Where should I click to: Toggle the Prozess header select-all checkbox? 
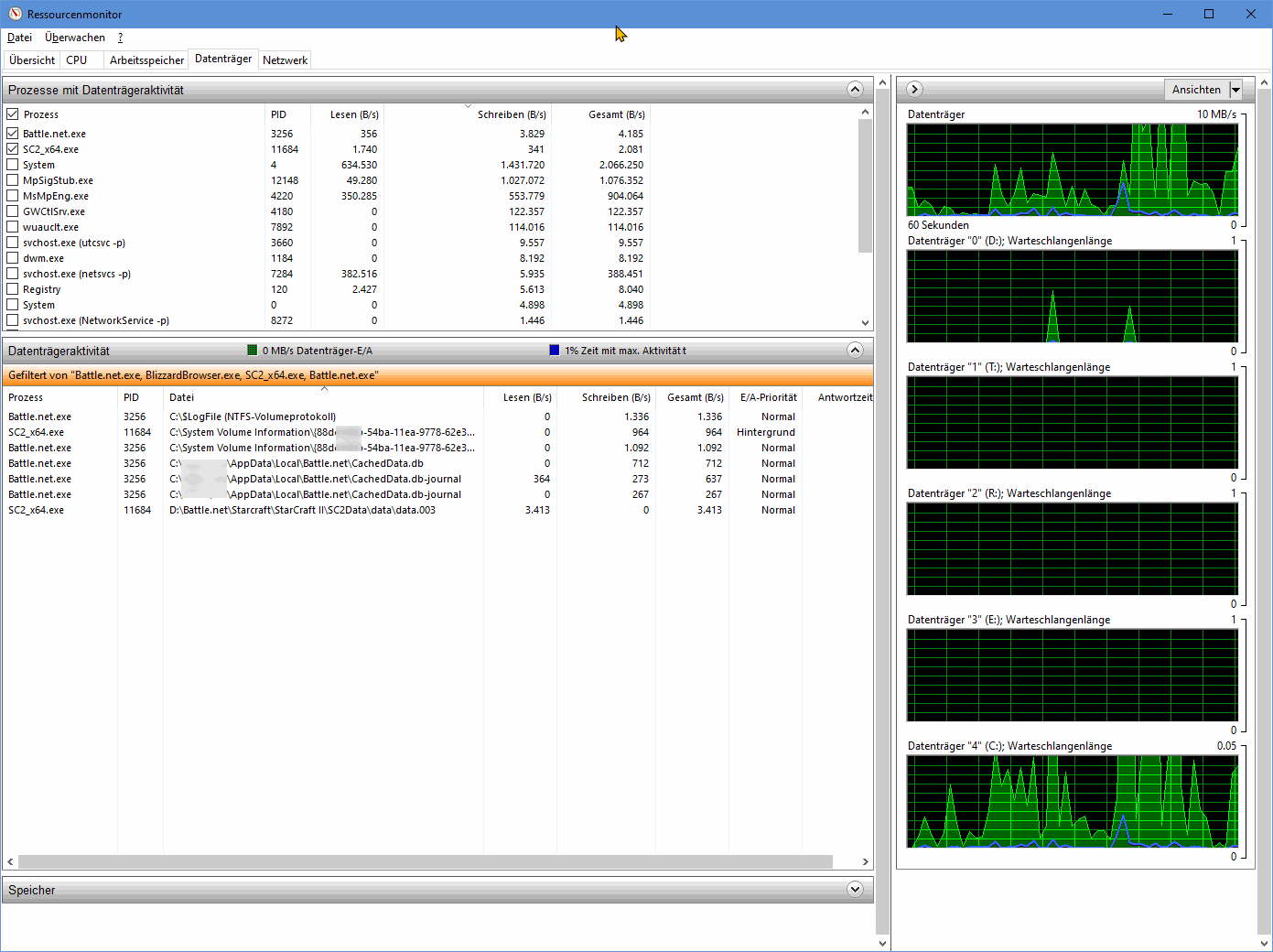(x=13, y=114)
